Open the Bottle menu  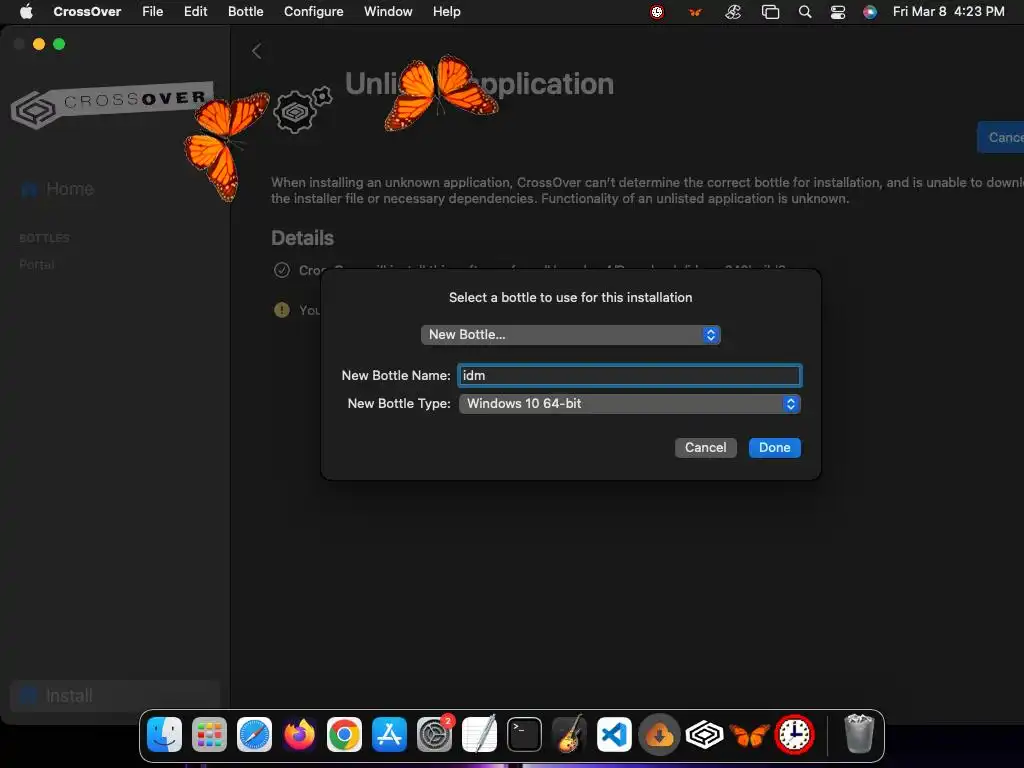tap(246, 11)
